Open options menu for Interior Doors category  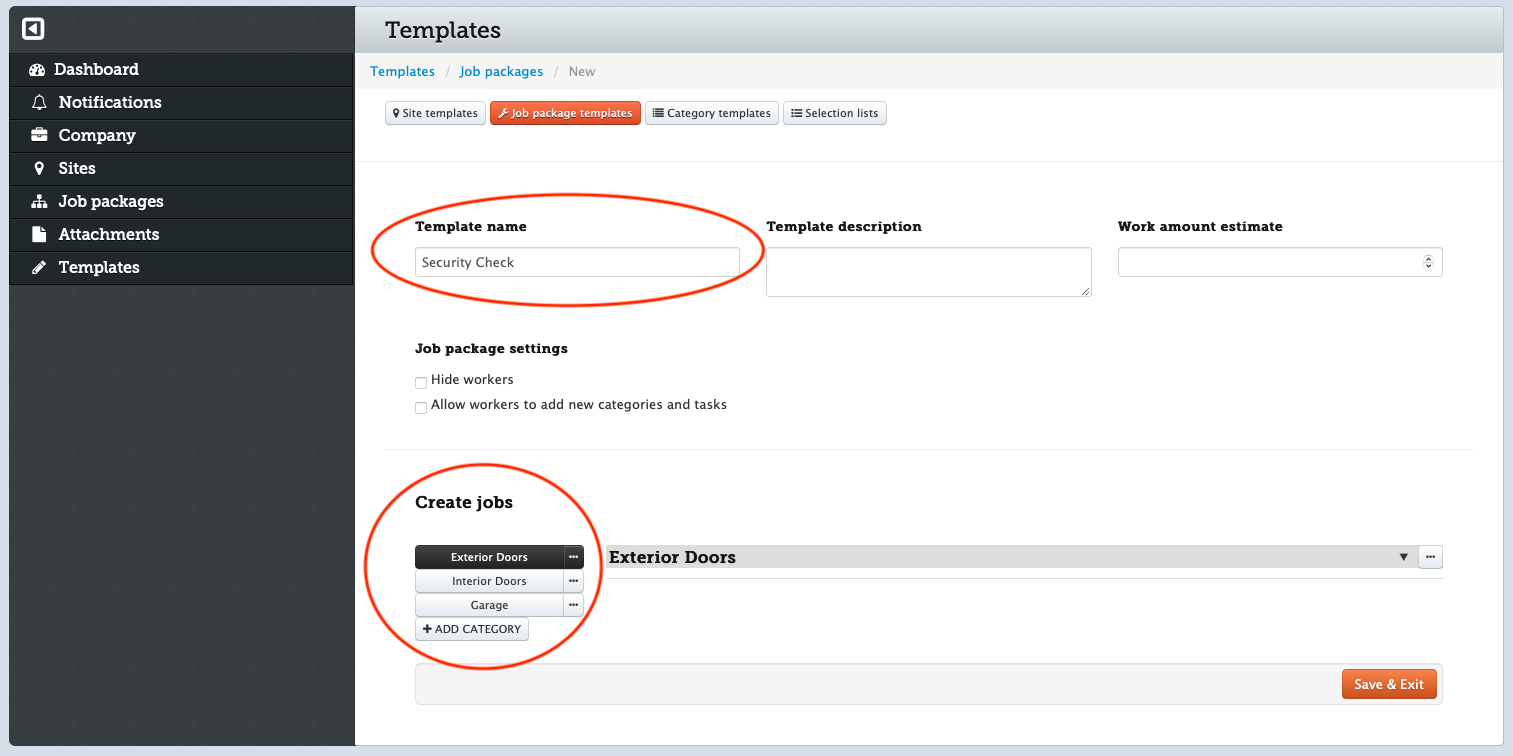coord(574,581)
